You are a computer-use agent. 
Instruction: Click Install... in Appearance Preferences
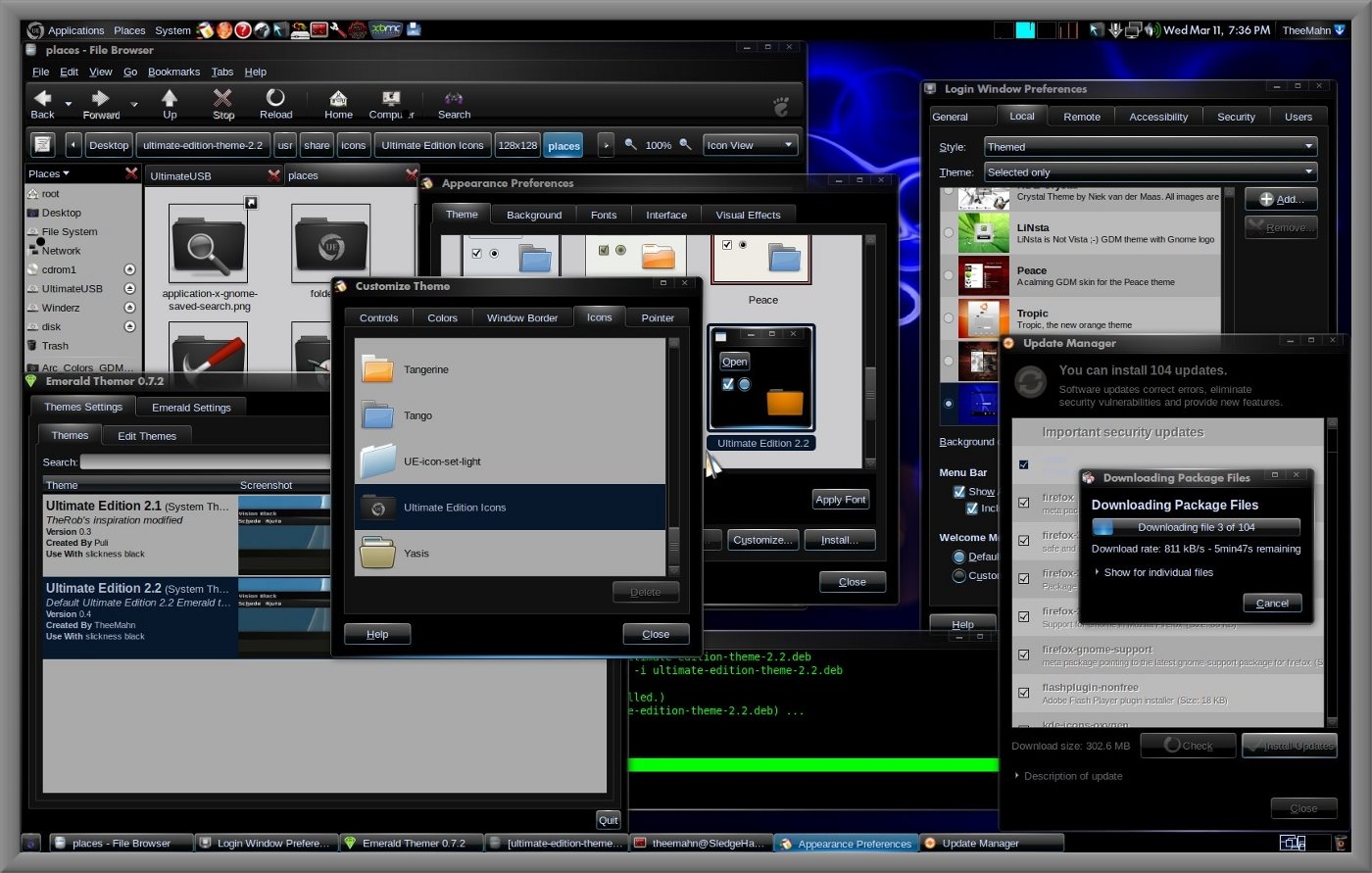point(840,540)
